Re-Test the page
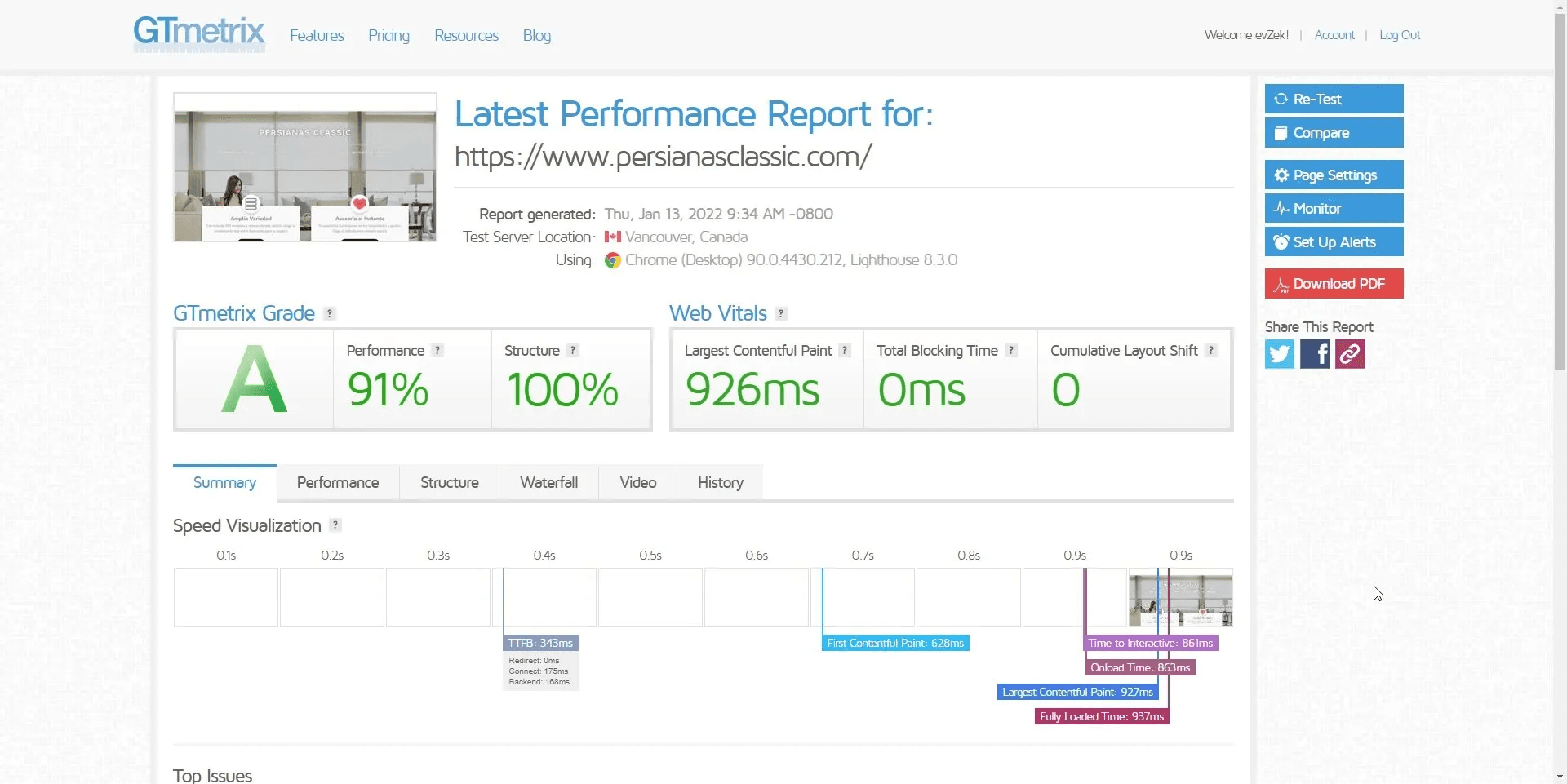1567x784 pixels. click(1334, 99)
